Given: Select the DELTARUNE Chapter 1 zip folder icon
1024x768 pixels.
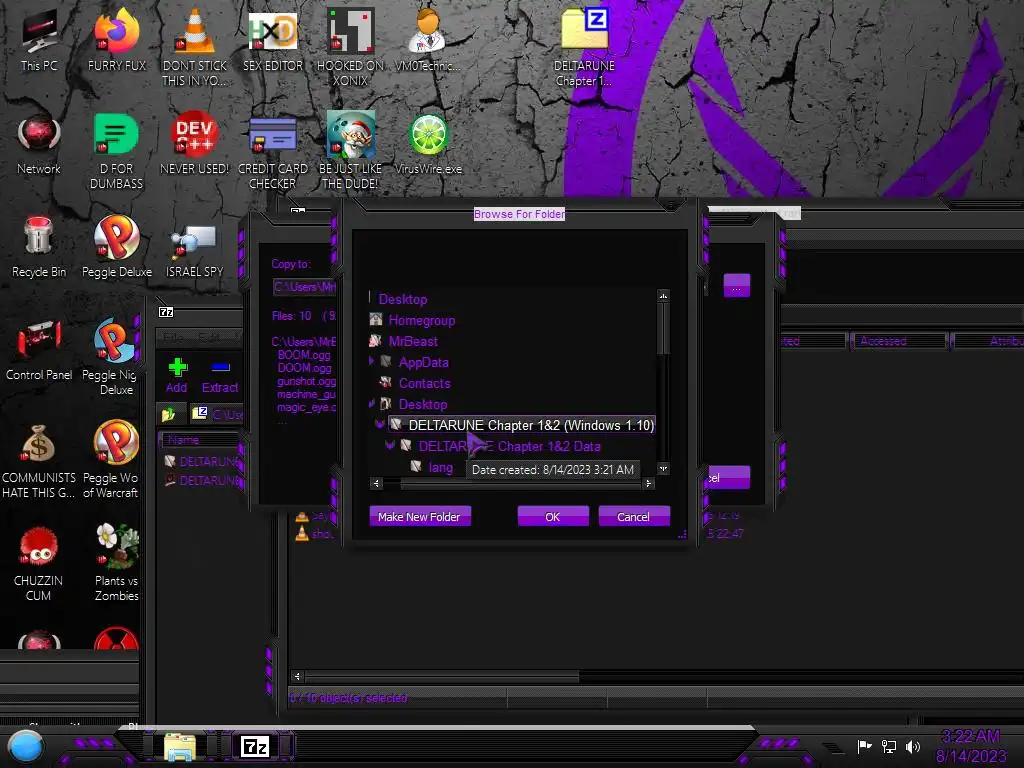Looking at the screenshot, I should (584, 47).
